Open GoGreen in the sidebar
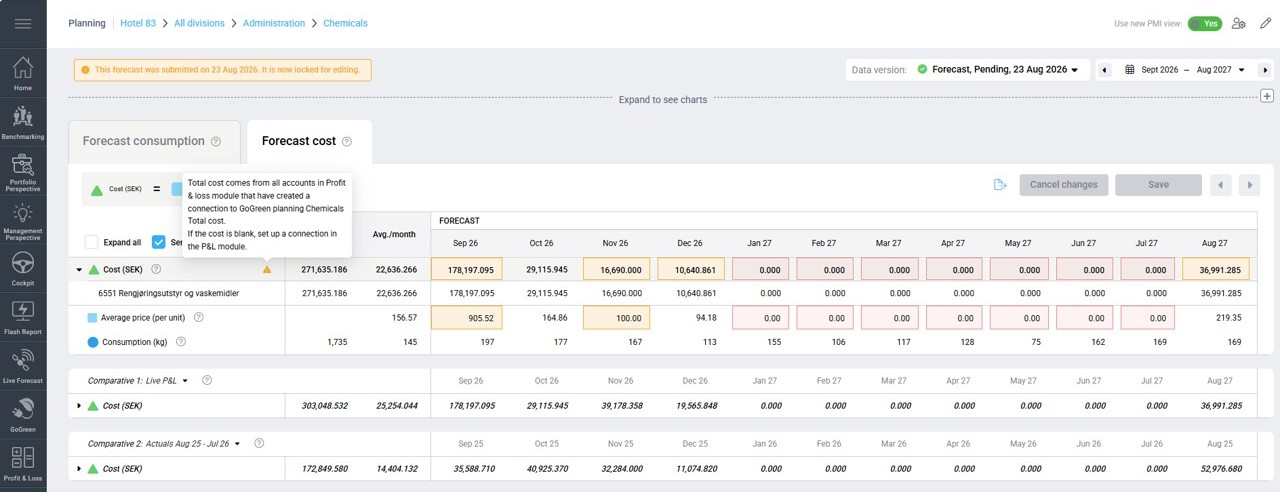 (23, 413)
